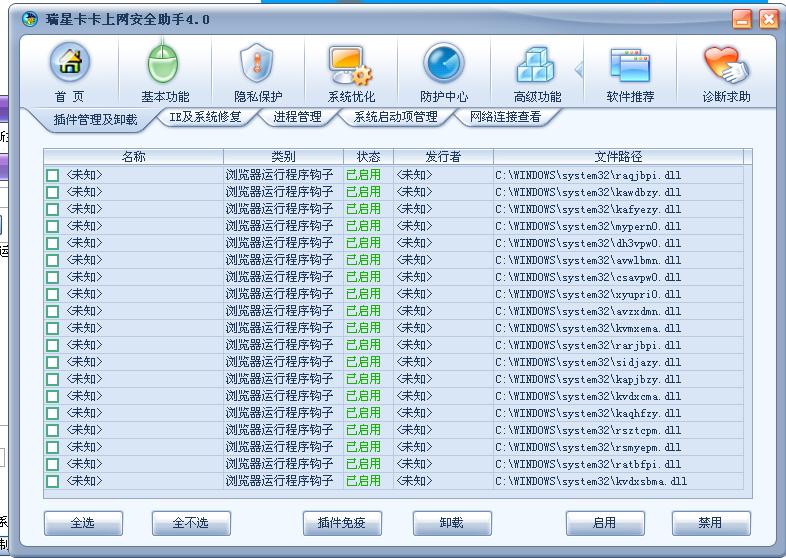Select path C:\WINDOWS\system32\avzxdmn.dll
Viewport: 786px width, 558px height.
588,311
